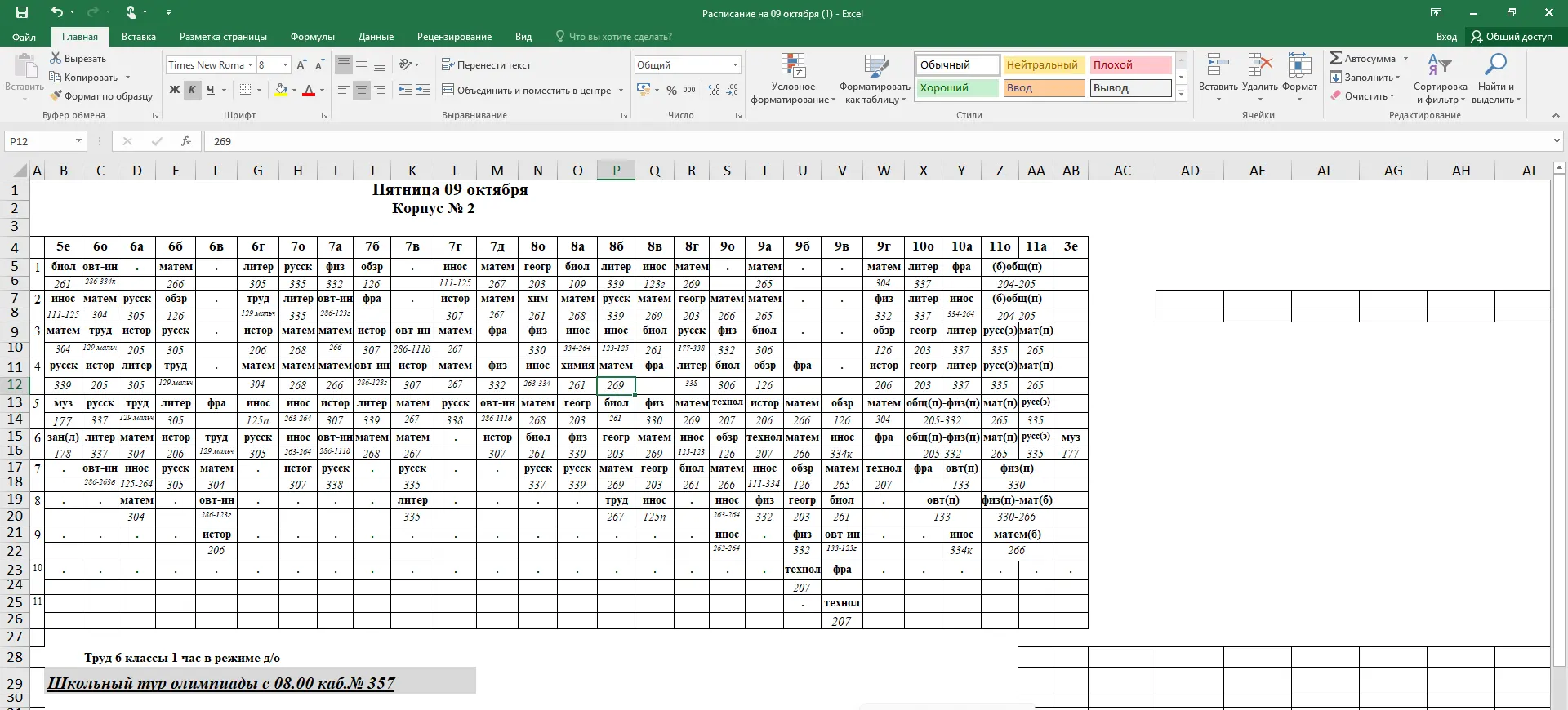The image size is (1568, 710).
Task: Open the Файл menu
Action: 24,37
